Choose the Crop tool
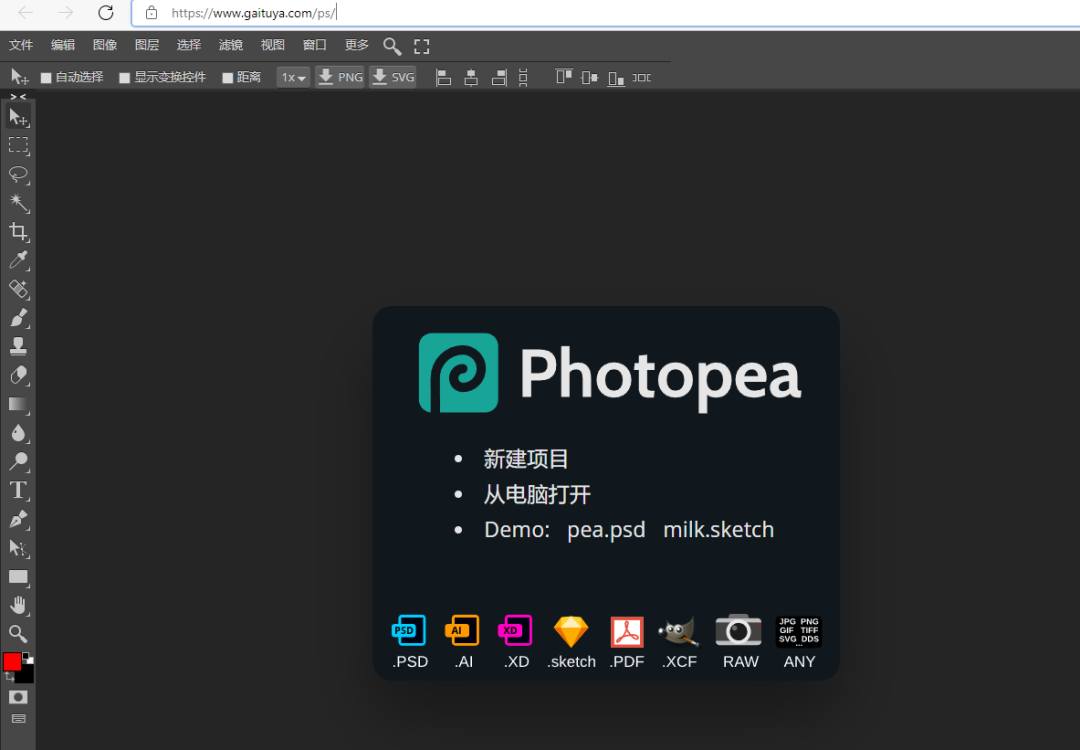1080x750 pixels. pyautogui.click(x=18, y=232)
